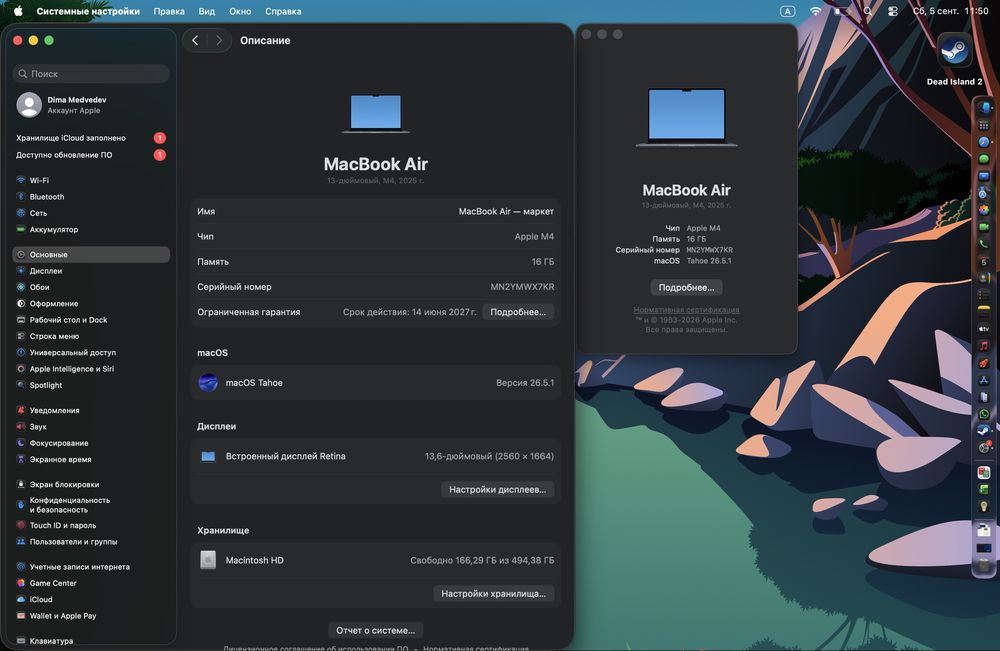Open Photos from the Dock
The image size is (1000, 651).
[983, 210]
